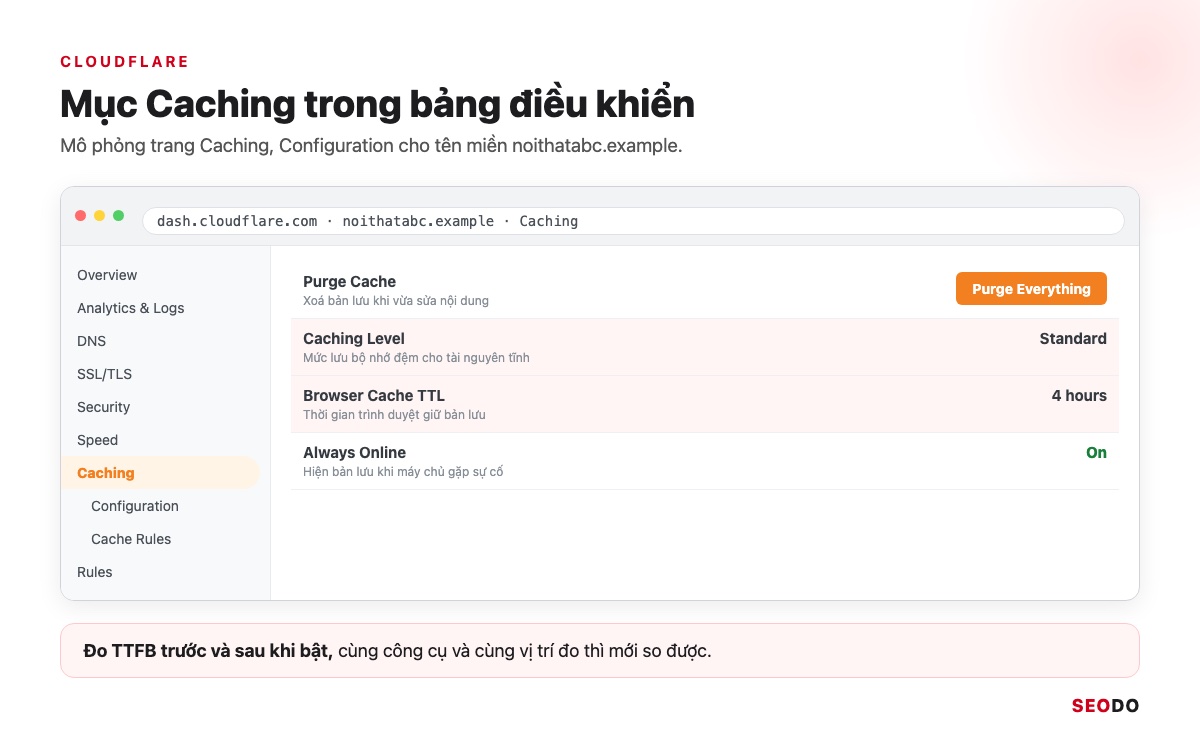Click the Always Online On status
1200x738 pixels.
click(x=1096, y=453)
